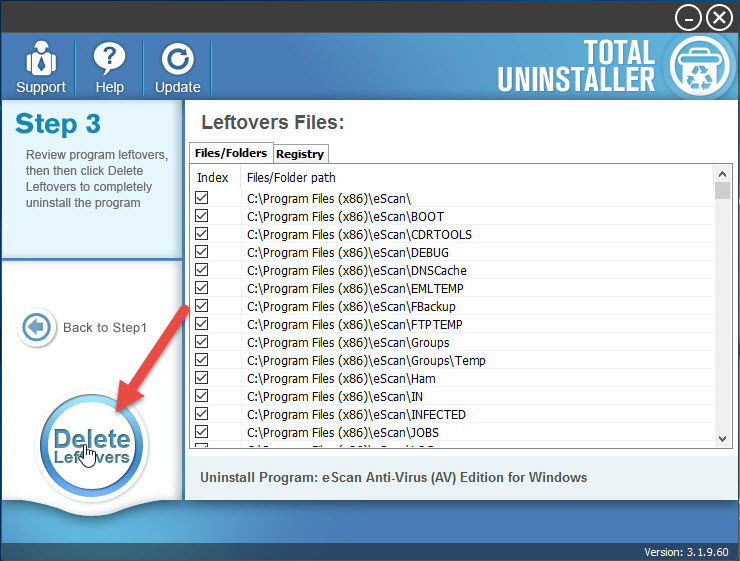740x561 pixels.
Task: Uncheck the eScan\Groups checkbox
Action: tap(202, 342)
